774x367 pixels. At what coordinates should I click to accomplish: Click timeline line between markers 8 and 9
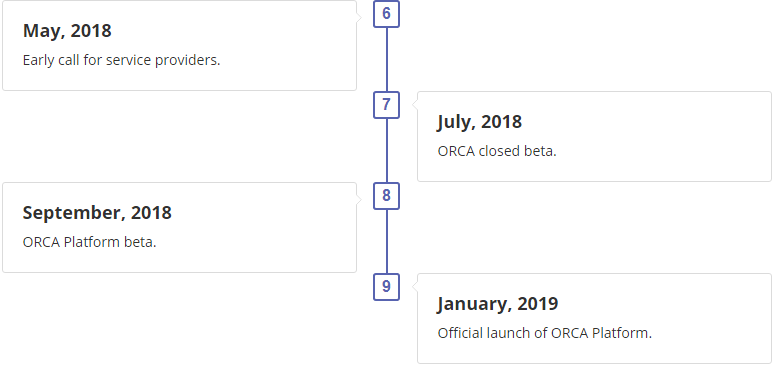pos(387,241)
